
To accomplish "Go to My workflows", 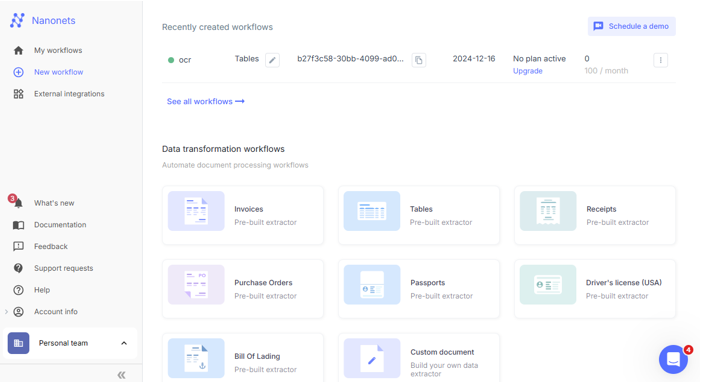I will [58, 50].
